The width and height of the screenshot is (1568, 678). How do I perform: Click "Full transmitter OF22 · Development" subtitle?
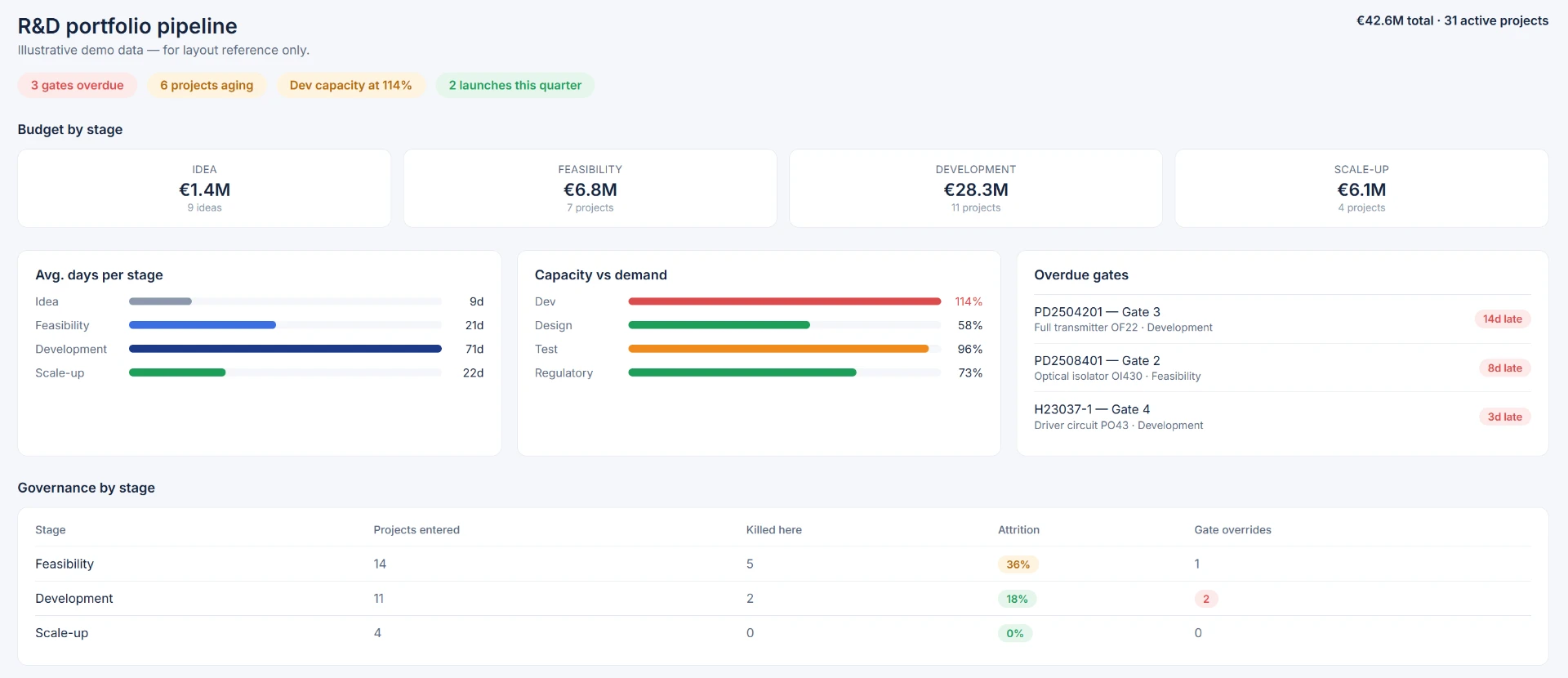pos(1123,328)
